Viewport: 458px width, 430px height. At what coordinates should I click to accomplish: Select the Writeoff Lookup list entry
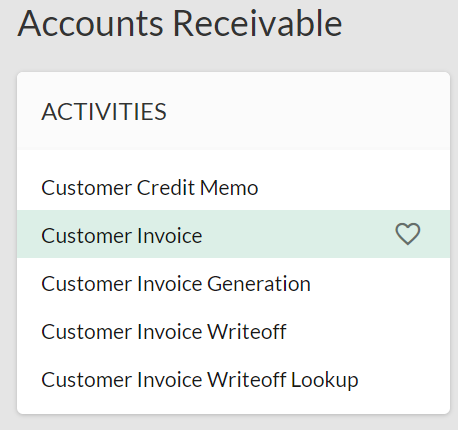pos(200,380)
